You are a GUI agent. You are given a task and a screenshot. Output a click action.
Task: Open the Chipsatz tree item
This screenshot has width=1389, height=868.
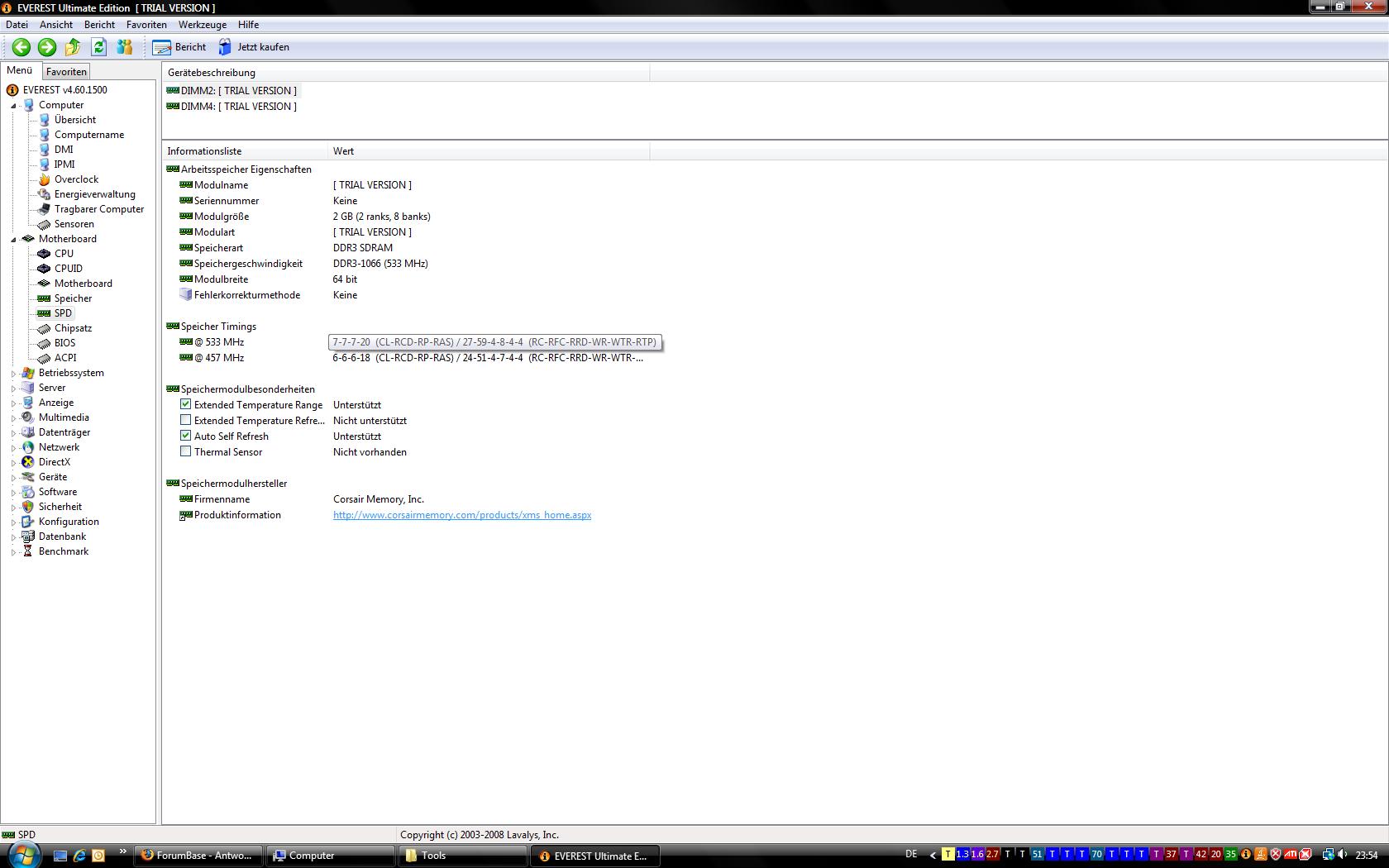(73, 328)
